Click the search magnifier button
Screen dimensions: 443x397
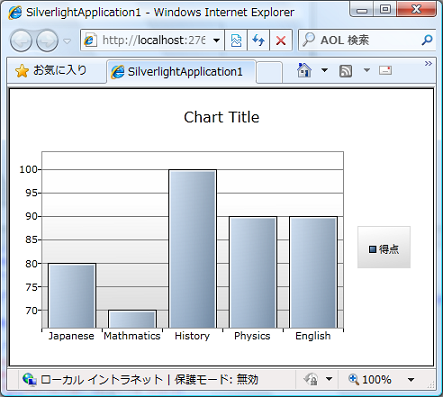pos(427,40)
